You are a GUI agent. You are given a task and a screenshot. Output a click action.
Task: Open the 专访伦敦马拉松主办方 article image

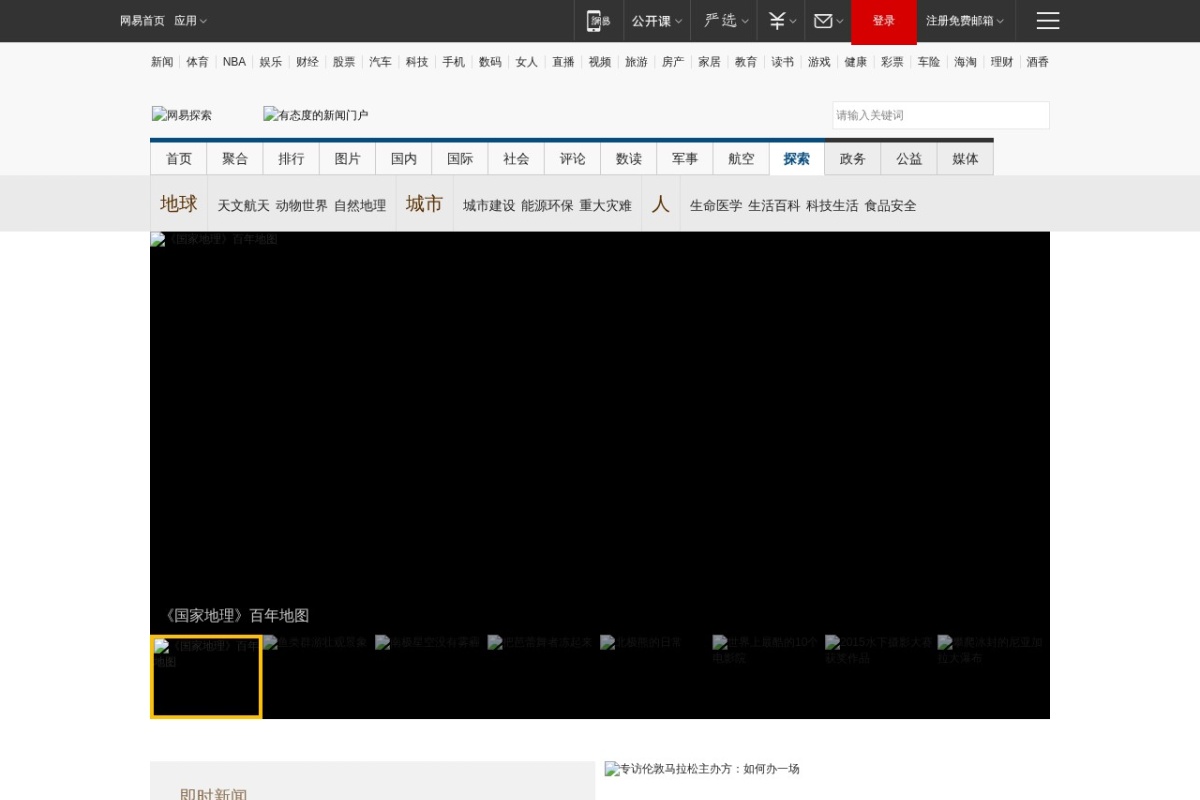702,769
